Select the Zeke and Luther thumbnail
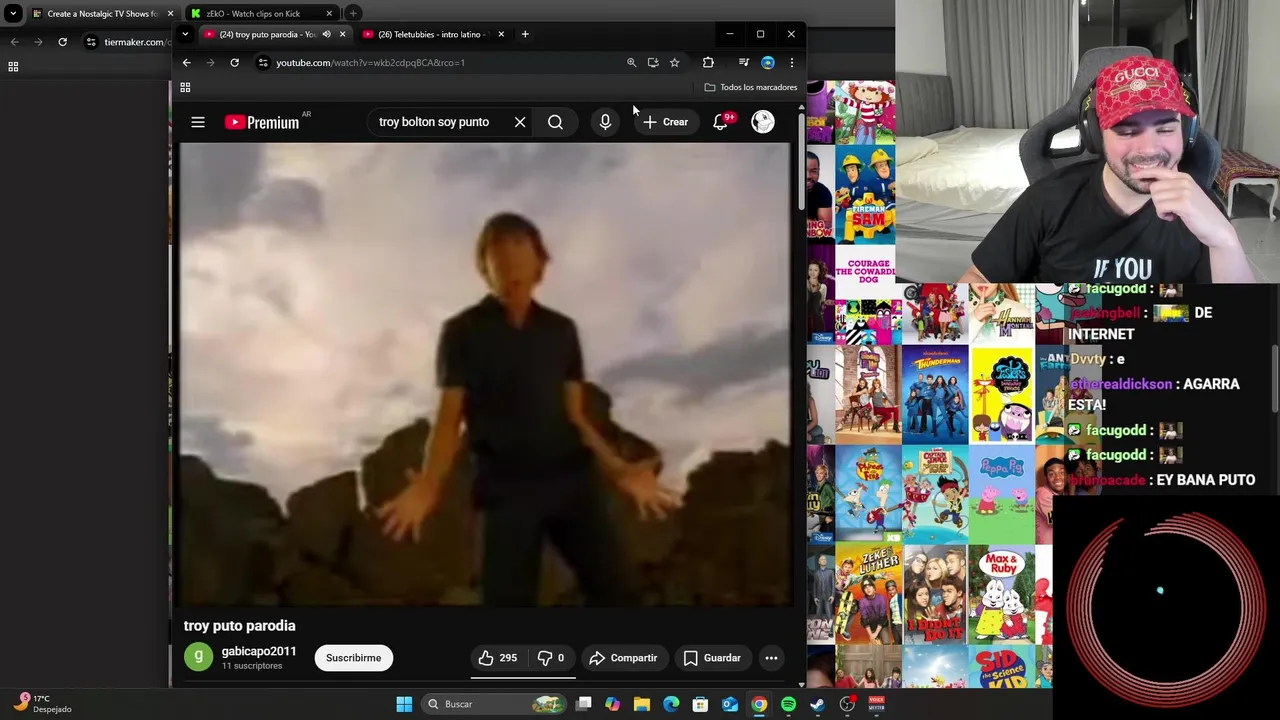Viewport: 1280px width, 720px height. click(868, 595)
